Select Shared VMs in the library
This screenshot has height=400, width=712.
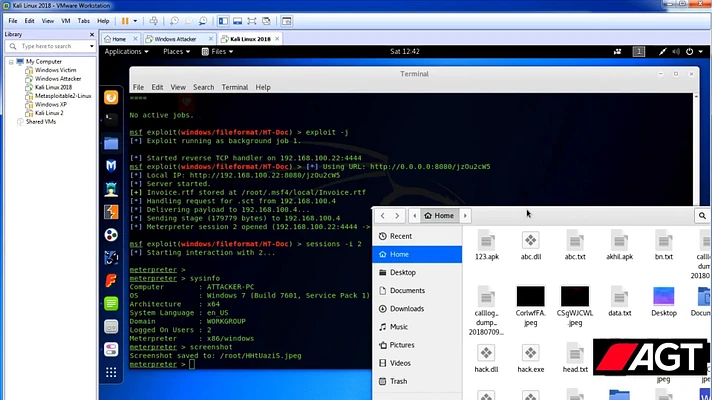[40, 122]
